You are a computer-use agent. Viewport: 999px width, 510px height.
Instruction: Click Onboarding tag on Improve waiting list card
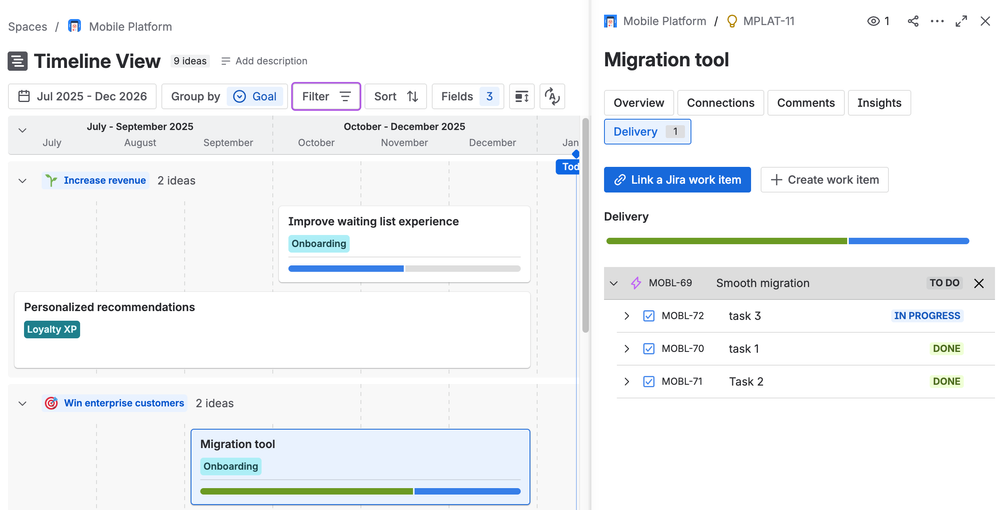pyautogui.click(x=319, y=244)
